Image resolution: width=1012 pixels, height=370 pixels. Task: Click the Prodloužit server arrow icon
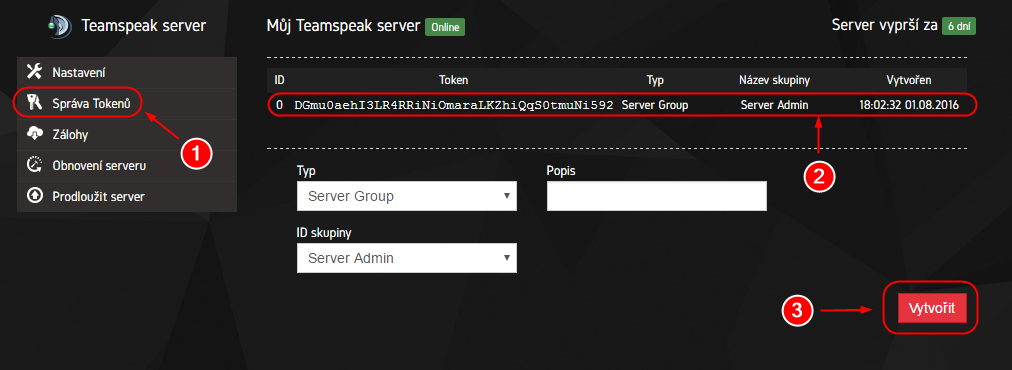coord(34,196)
